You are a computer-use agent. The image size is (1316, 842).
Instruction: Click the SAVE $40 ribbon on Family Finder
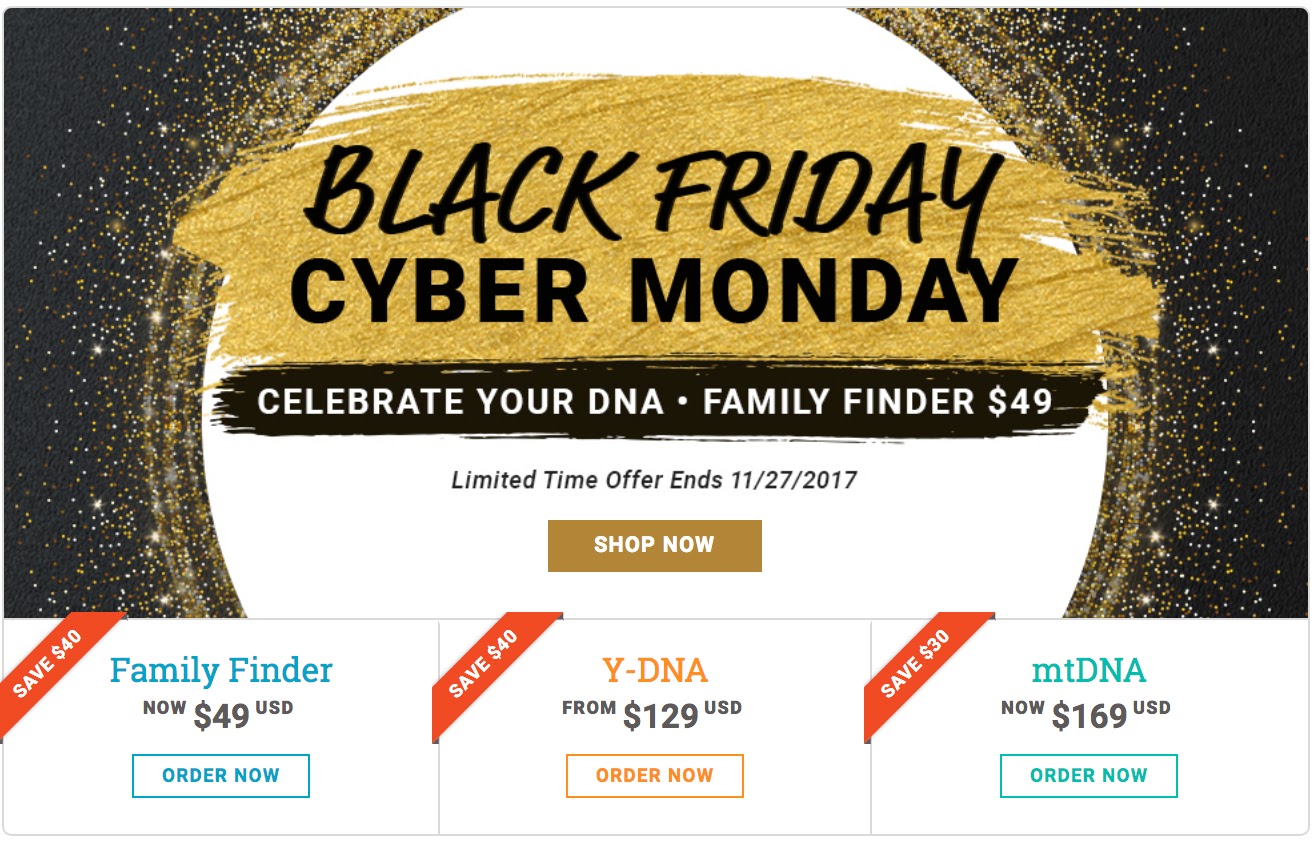[48, 665]
